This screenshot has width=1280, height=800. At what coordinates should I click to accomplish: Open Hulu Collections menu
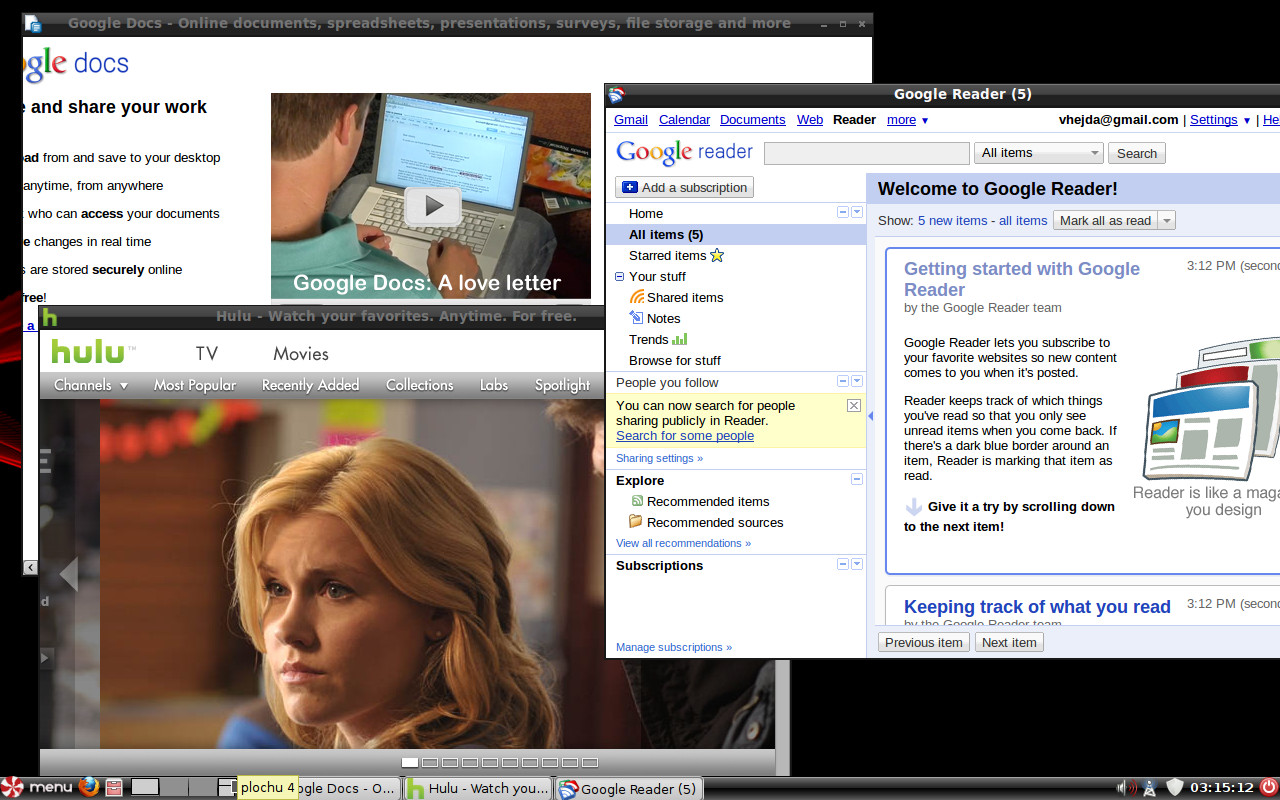point(420,385)
